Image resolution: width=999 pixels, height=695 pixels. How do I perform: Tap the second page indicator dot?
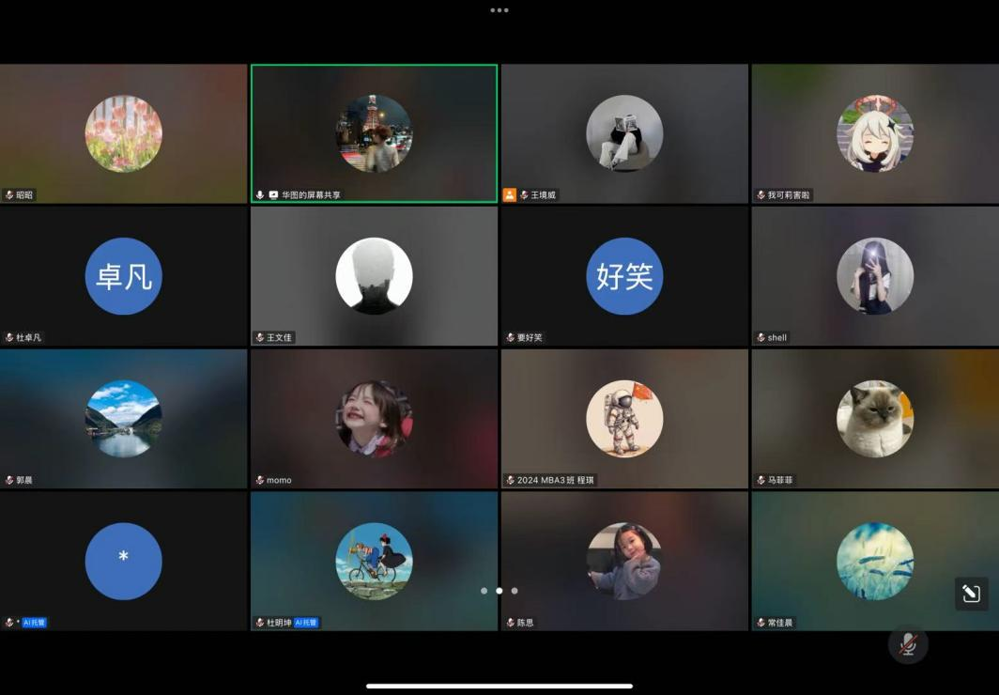pyautogui.click(x=499, y=591)
